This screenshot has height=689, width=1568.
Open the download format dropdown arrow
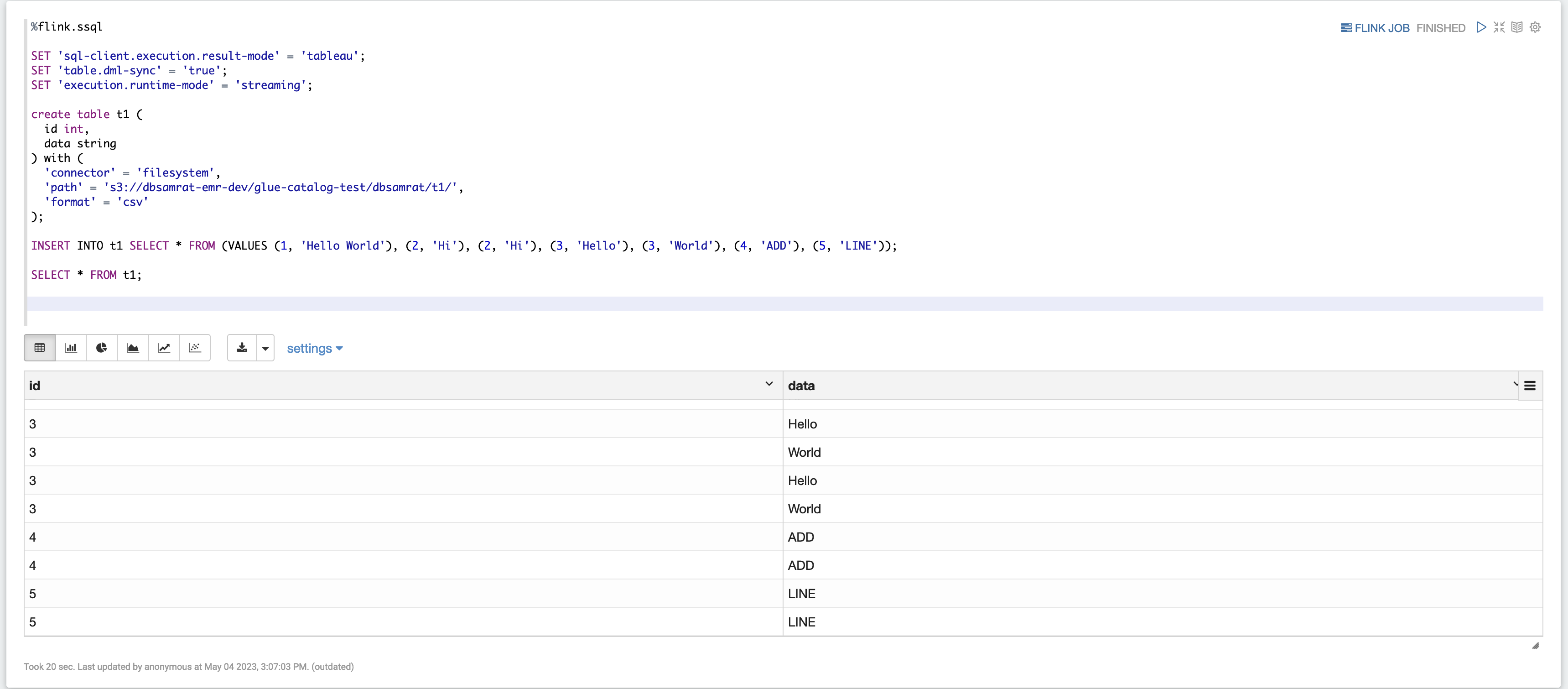click(265, 348)
